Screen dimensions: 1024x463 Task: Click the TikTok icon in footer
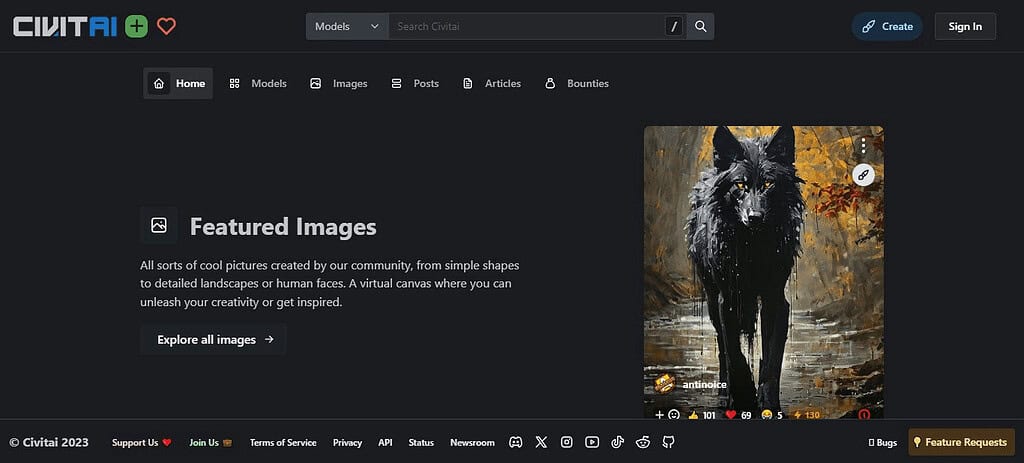pyautogui.click(x=618, y=442)
